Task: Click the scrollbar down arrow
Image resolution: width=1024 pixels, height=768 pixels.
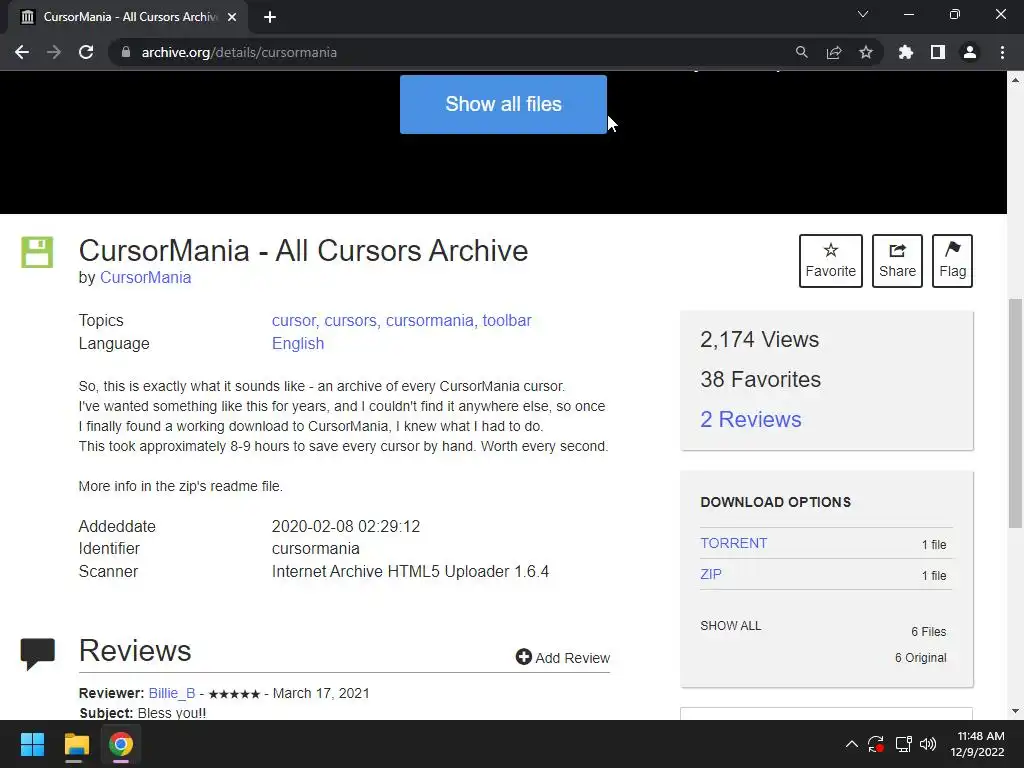Action: pyautogui.click(x=1015, y=711)
